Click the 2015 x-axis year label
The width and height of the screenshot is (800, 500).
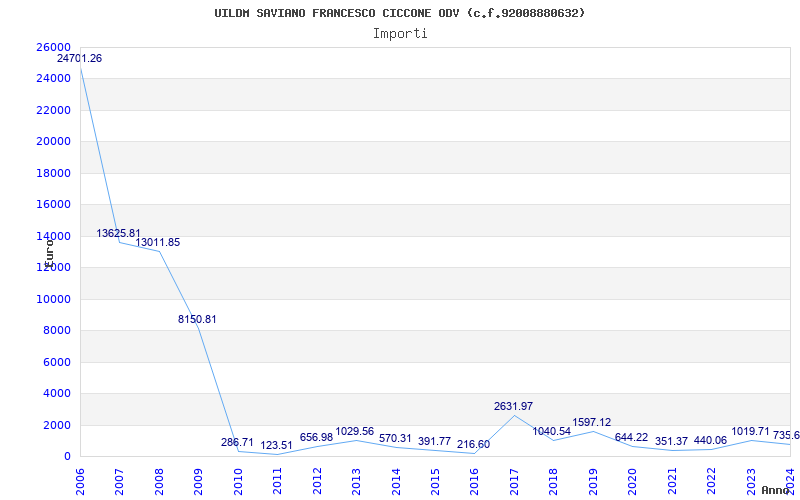(435, 481)
